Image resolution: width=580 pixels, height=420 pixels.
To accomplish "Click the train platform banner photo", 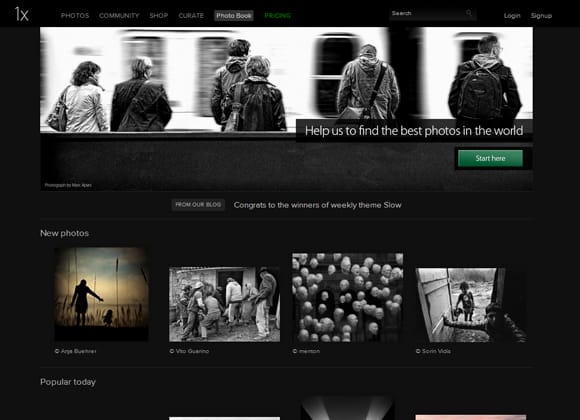I will click(286, 80).
